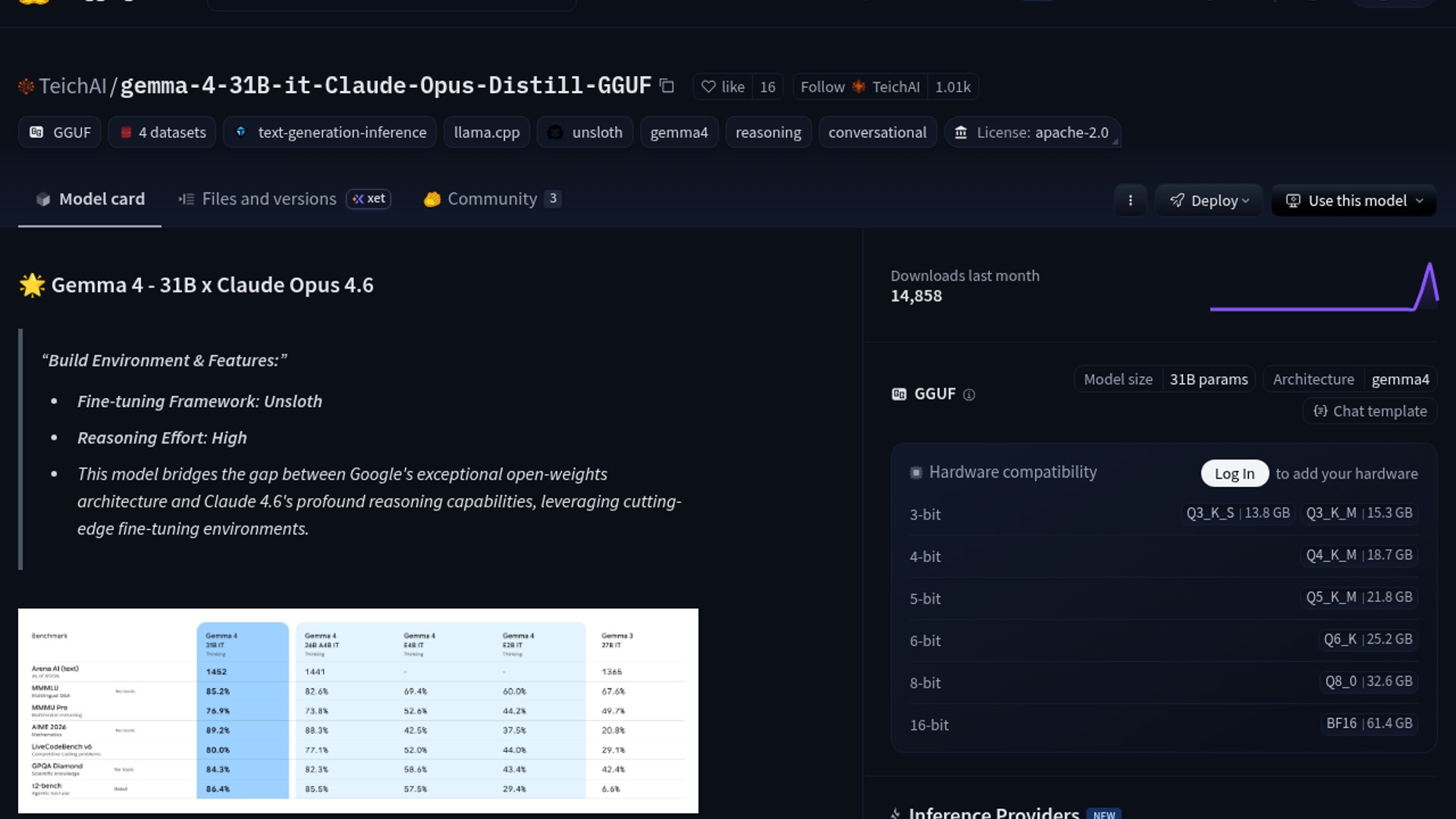Expand the Use this model dropdown
This screenshot has width=1456, height=819.
[x=1354, y=200]
